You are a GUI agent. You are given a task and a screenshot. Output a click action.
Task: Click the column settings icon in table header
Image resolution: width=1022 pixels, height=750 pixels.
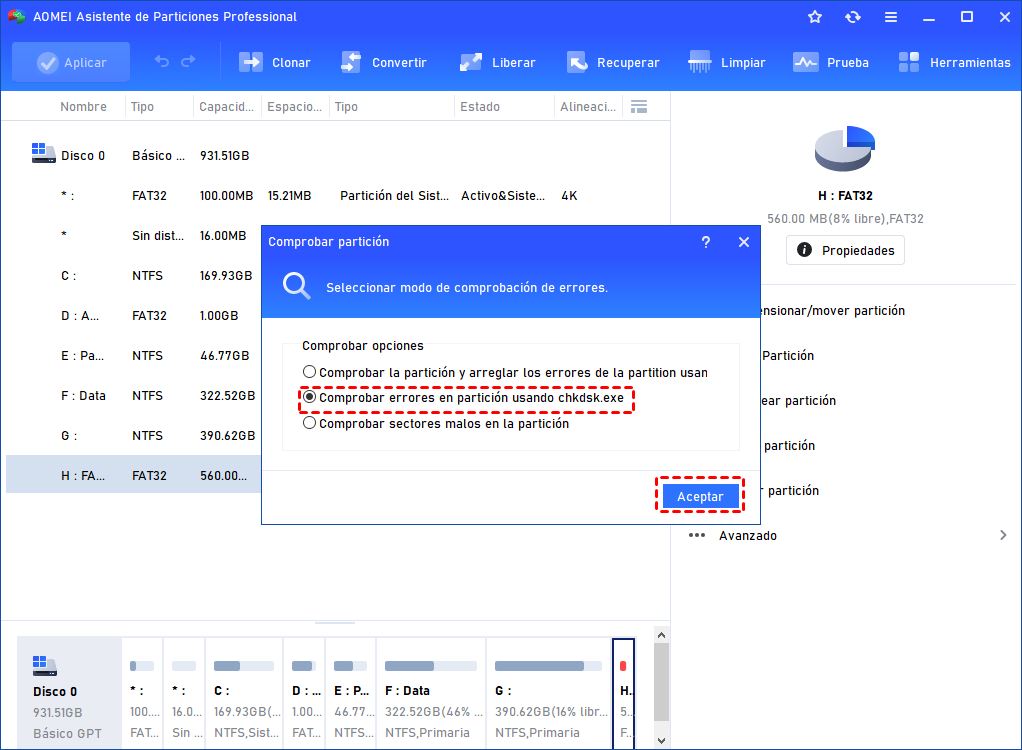point(640,106)
